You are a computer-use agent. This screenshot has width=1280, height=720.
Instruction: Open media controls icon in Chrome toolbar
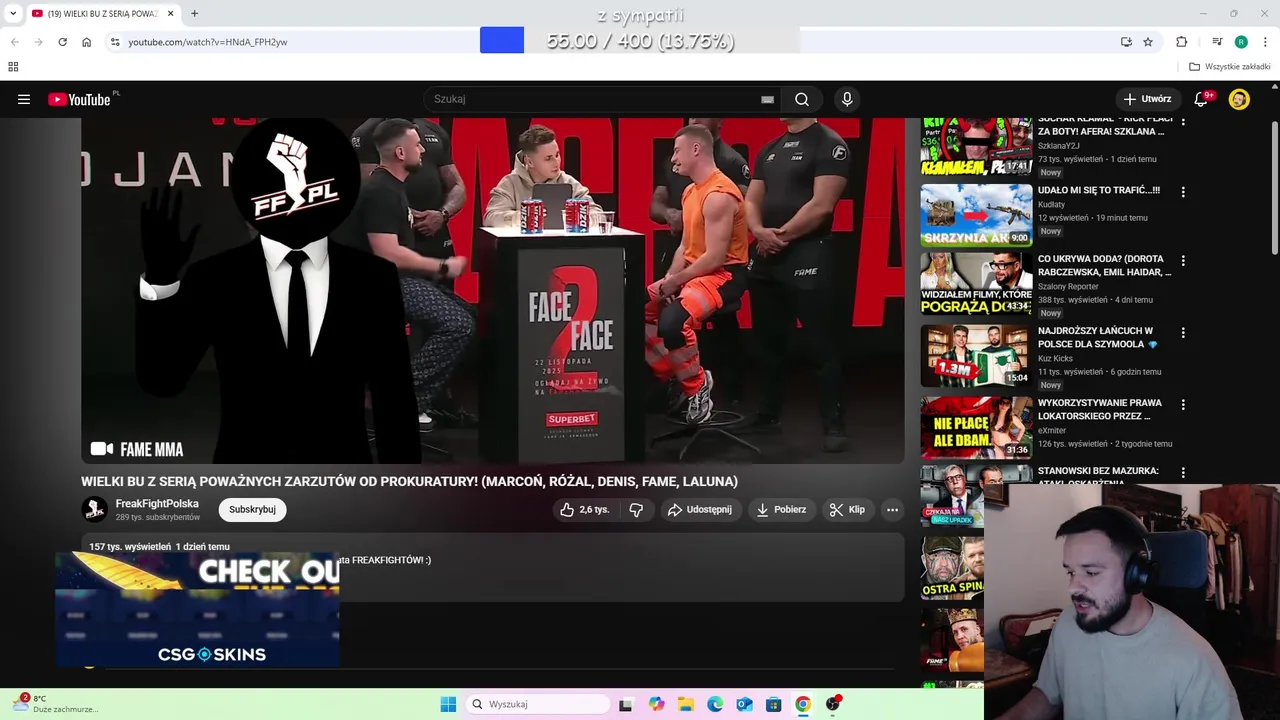[1217, 42]
